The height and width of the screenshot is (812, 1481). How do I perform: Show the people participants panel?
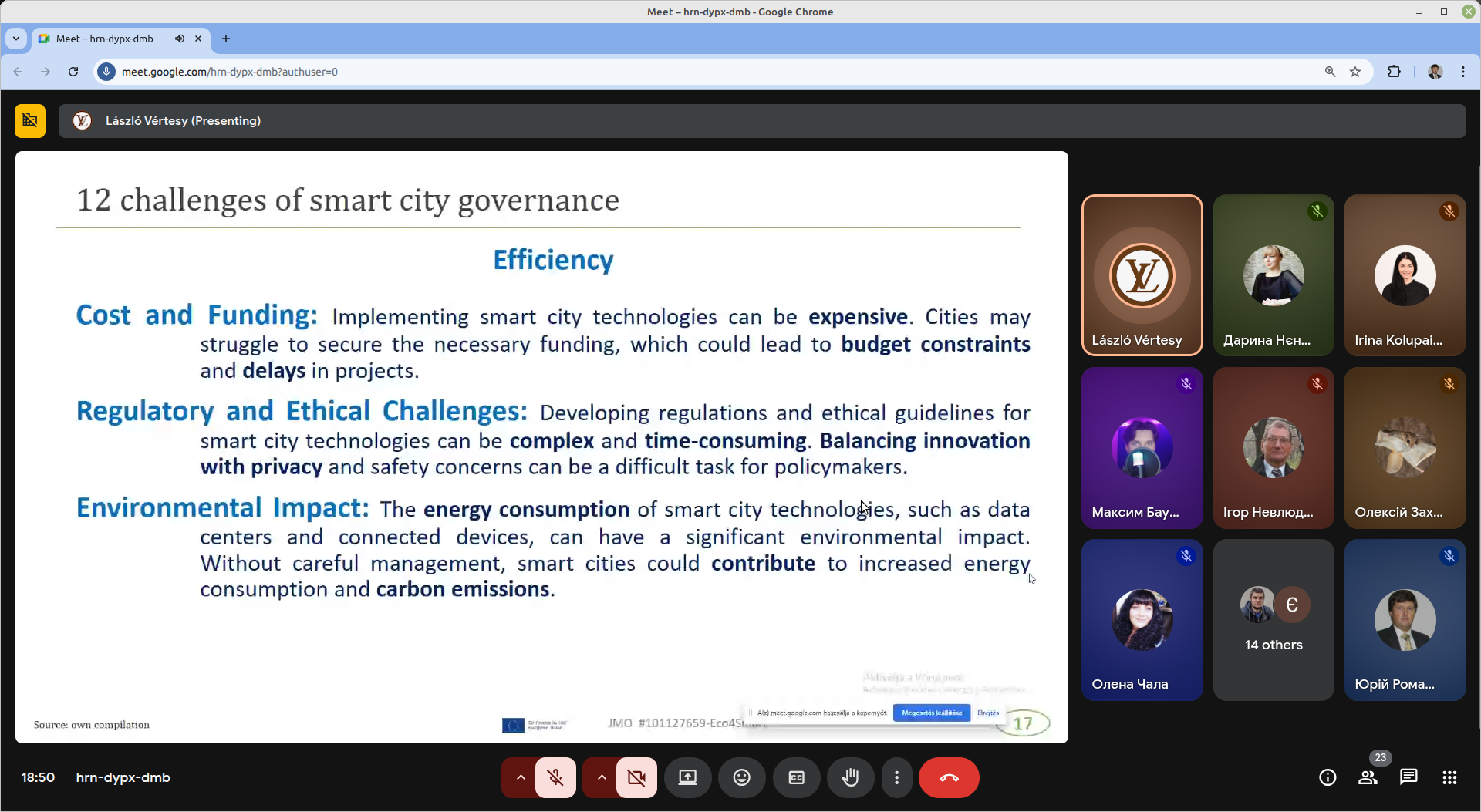coord(1368,777)
